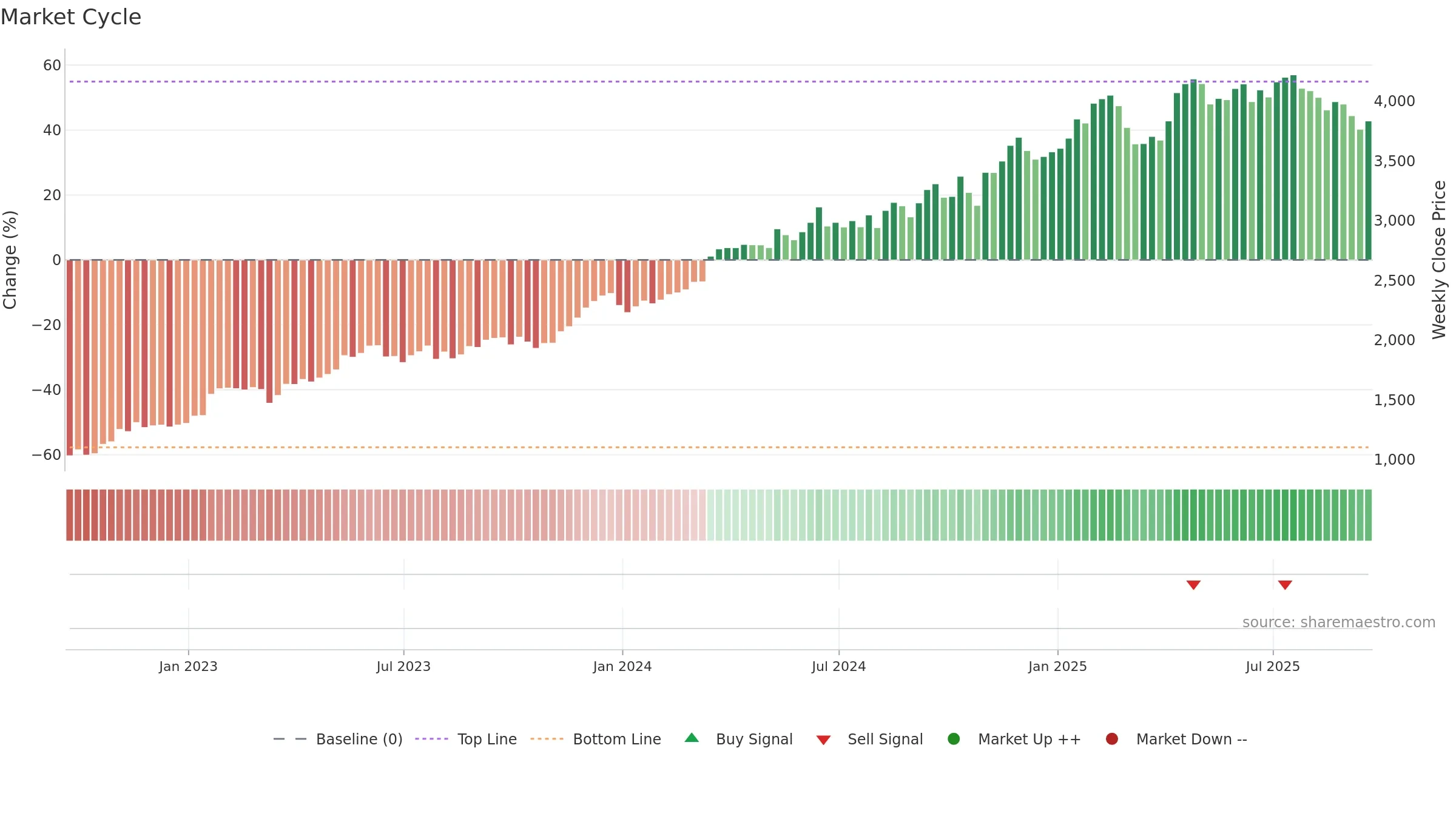Click the −60 tick on the left axis
This screenshot has width=1456, height=819.
[x=47, y=454]
